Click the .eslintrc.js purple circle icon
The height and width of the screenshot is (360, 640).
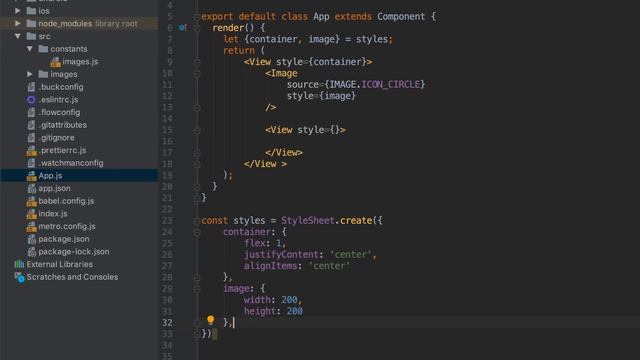pyautogui.click(x=31, y=100)
